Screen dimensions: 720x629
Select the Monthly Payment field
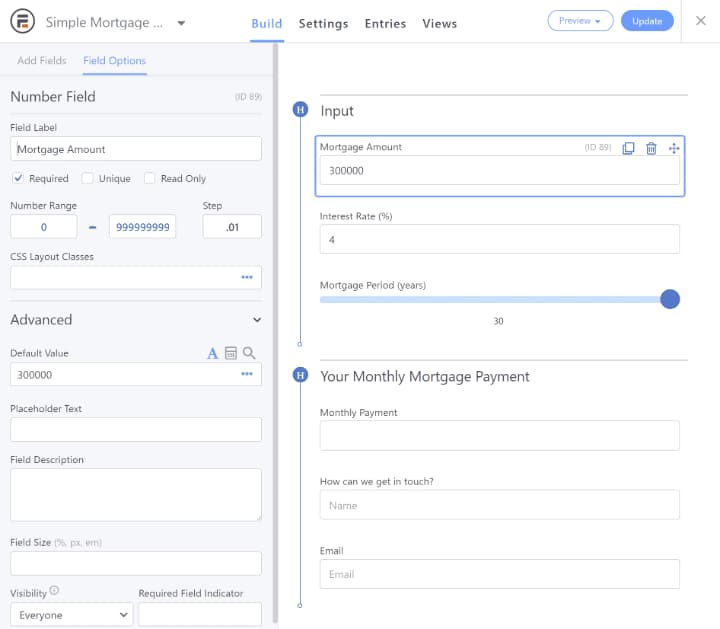[x=500, y=435]
